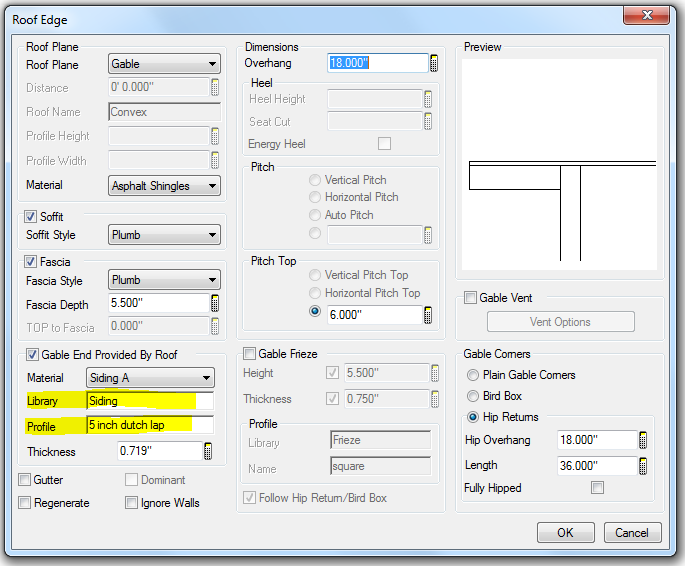
Task: Select Plain Gable Corners radio button
Action: (473, 375)
